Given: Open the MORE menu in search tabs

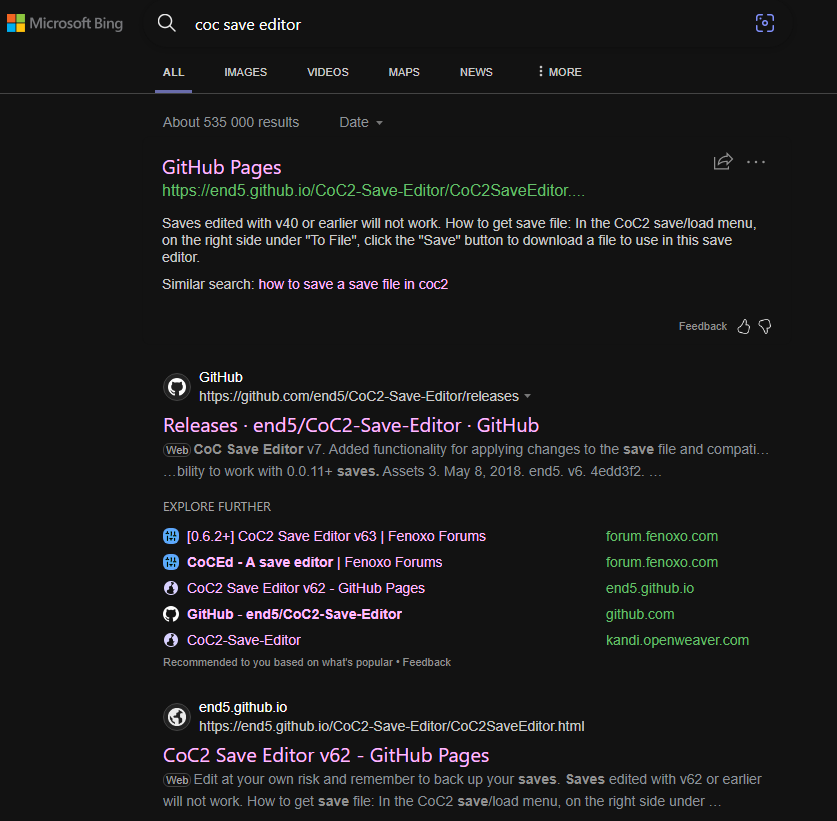Looking at the screenshot, I should (559, 72).
